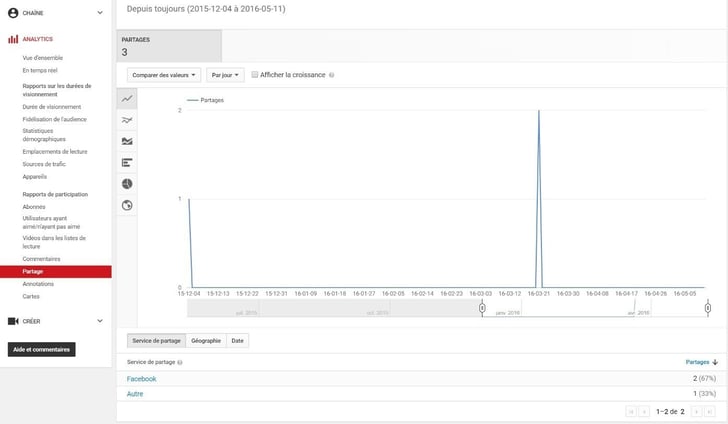Open Fidélisation de l'audience report
Viewport: 728px width, 424px height.
[54, 119]
